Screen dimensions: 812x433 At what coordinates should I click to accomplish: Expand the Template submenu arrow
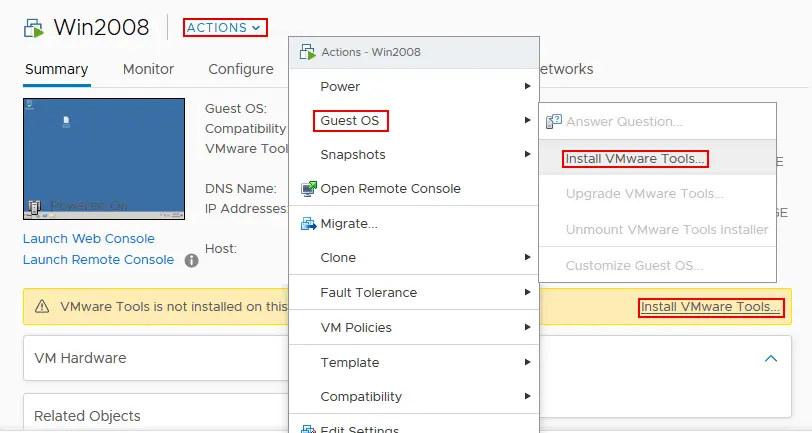pyautogui.click(x=527, y=362)
